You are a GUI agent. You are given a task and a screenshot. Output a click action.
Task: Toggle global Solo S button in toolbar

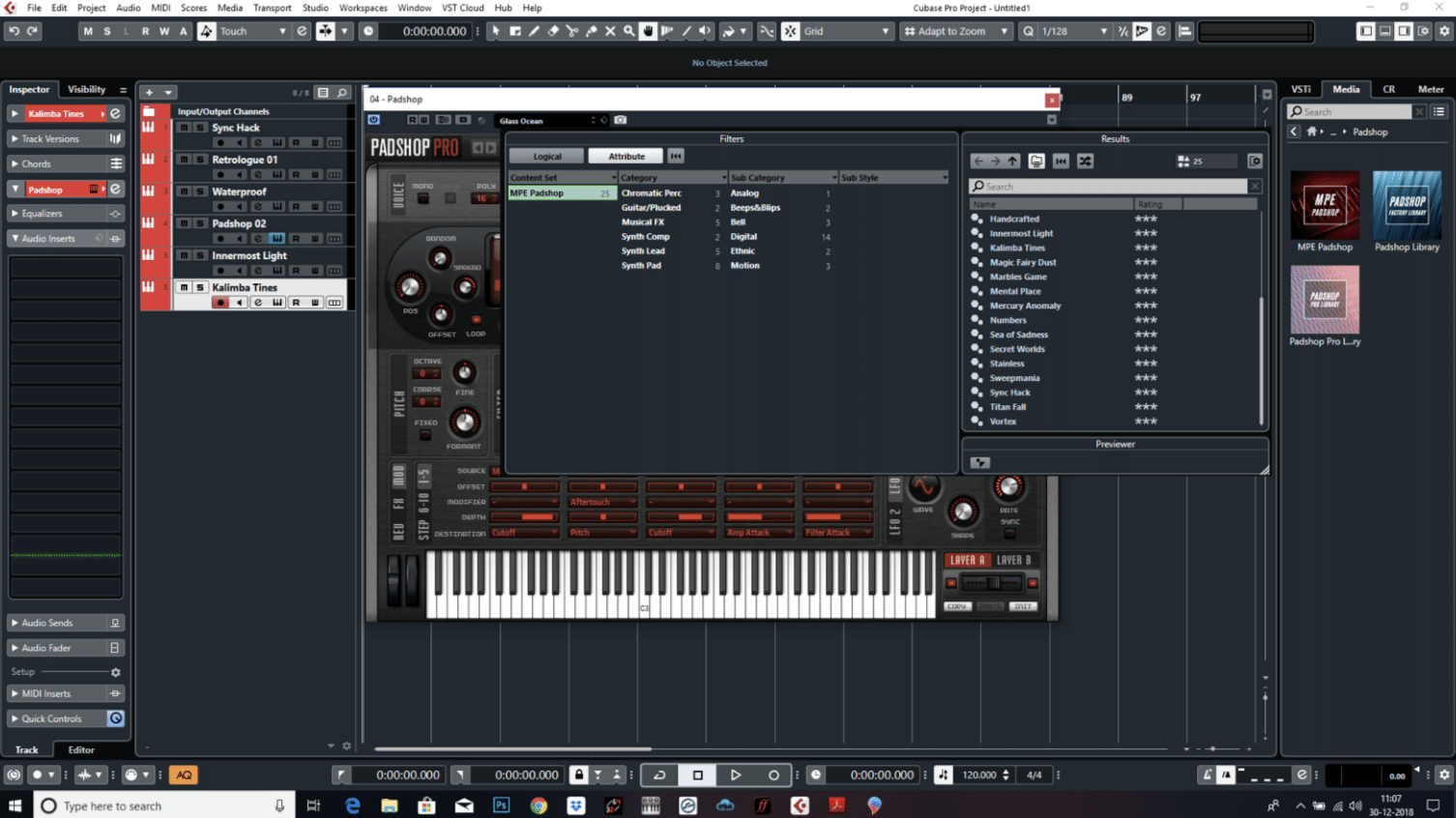[x=107, y=31]
